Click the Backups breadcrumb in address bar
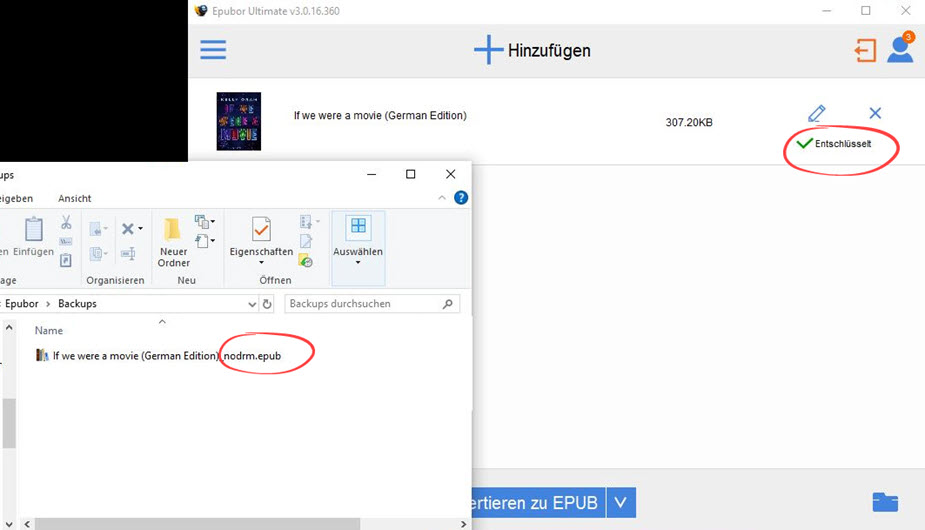 pyautogui.click(x=77, y=303)
